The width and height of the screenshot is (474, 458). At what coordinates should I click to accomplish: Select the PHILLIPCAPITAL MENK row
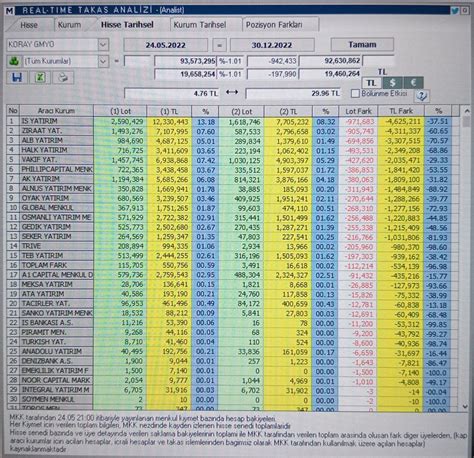pos(233,170)
